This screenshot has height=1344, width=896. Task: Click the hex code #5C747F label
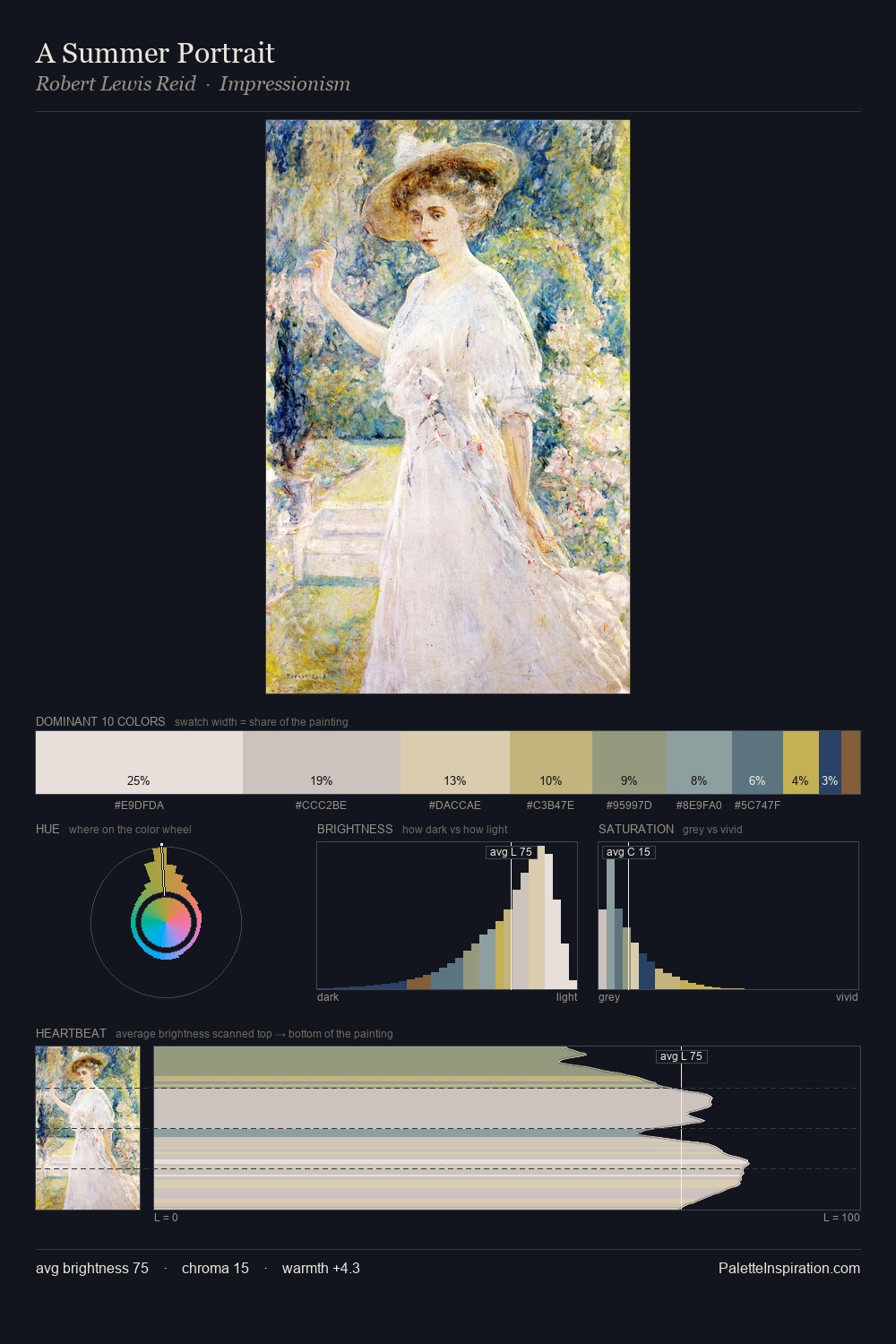click(x=757, y=806)
